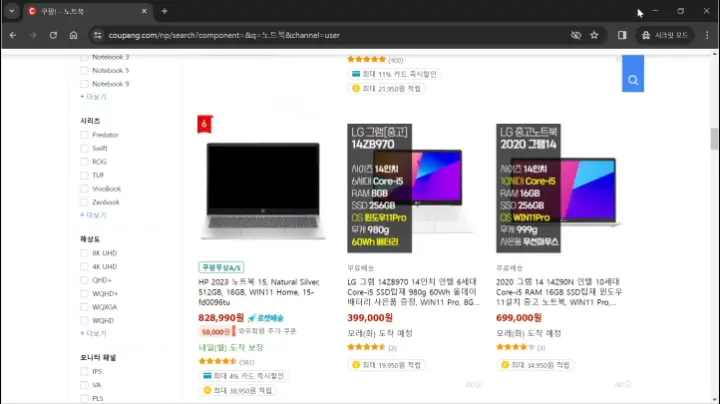Reload the Coupang page
Image resolution: width=720 pixels, height=404 pixels.
pyautogui.click(x=53, y=35)
